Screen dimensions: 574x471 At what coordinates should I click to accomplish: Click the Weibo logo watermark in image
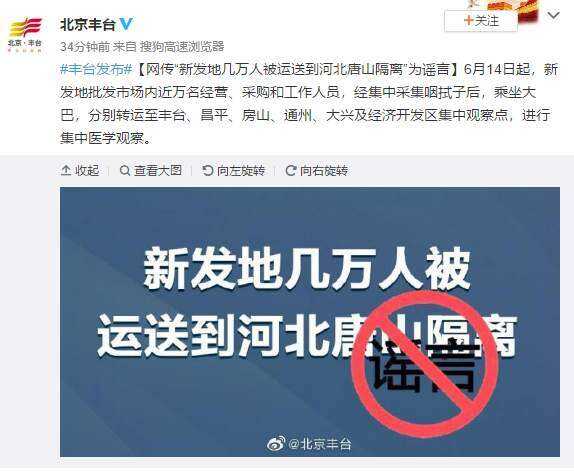[277, 444]
